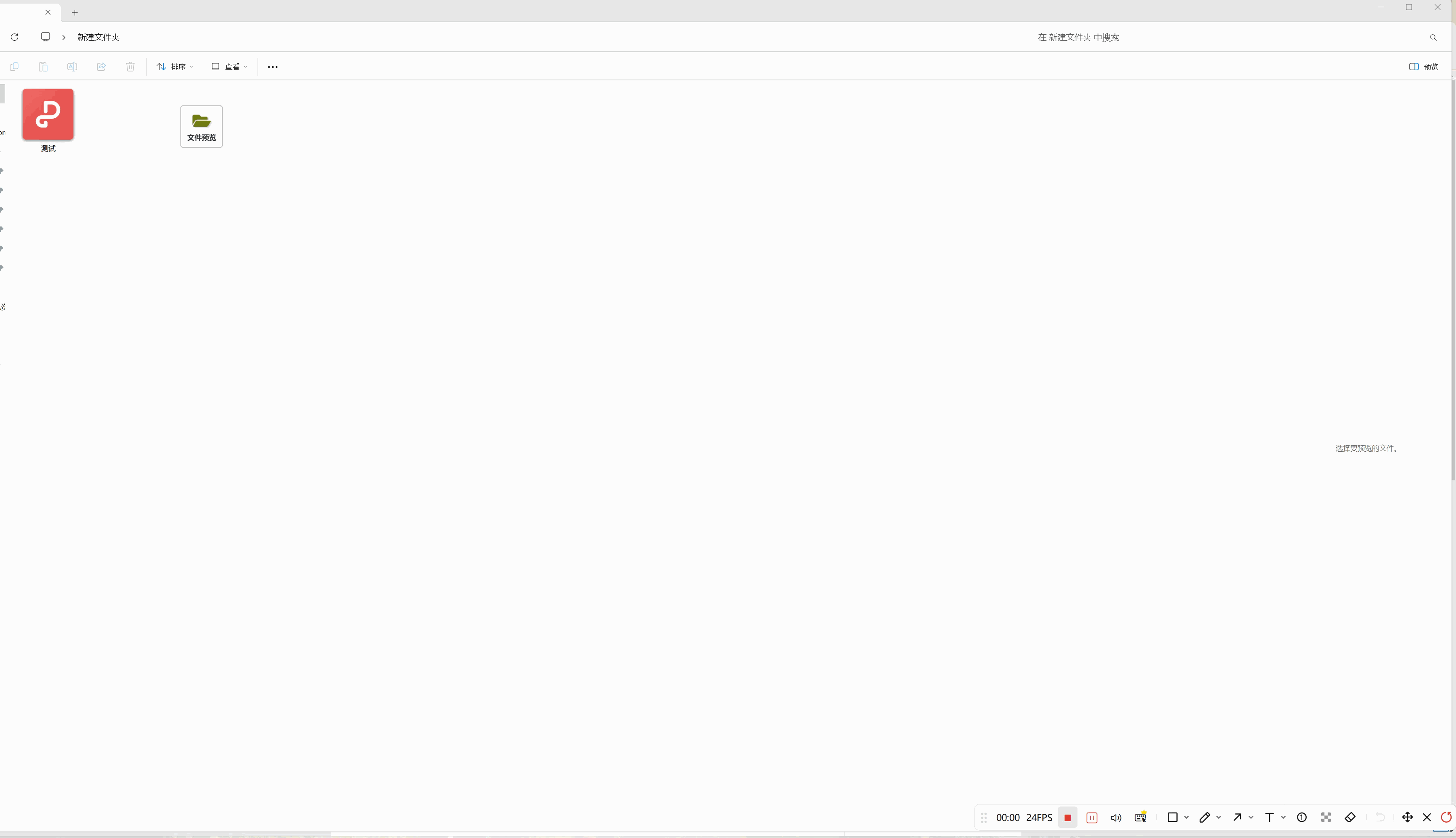Select the arrow annotation tool
The width and height of the screenshot is (1456, 838).
click(x=1237, y=817)
